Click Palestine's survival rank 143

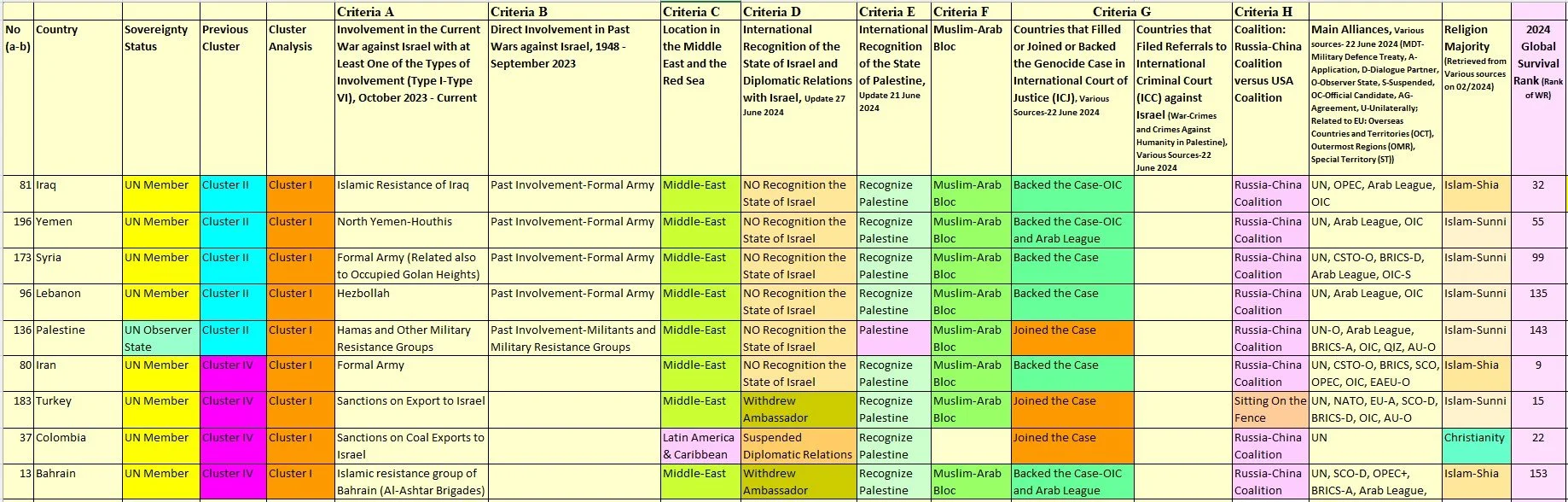[x=1538, y=338]
